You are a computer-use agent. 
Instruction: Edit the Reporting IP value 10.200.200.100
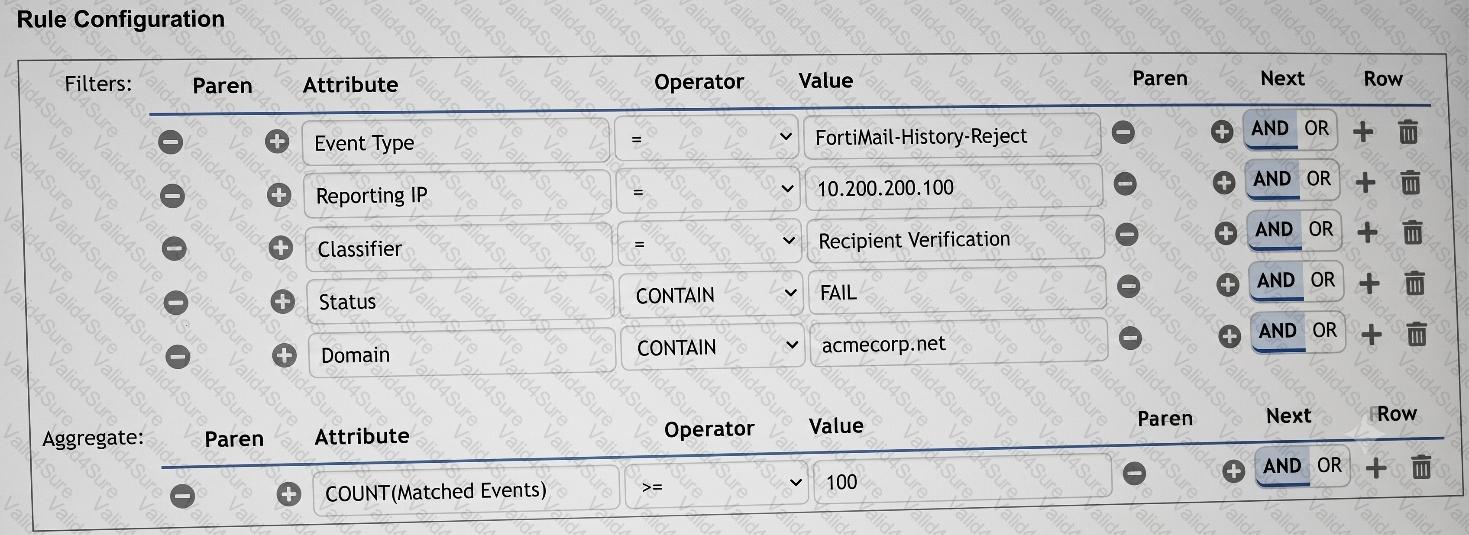coord(954,188)
